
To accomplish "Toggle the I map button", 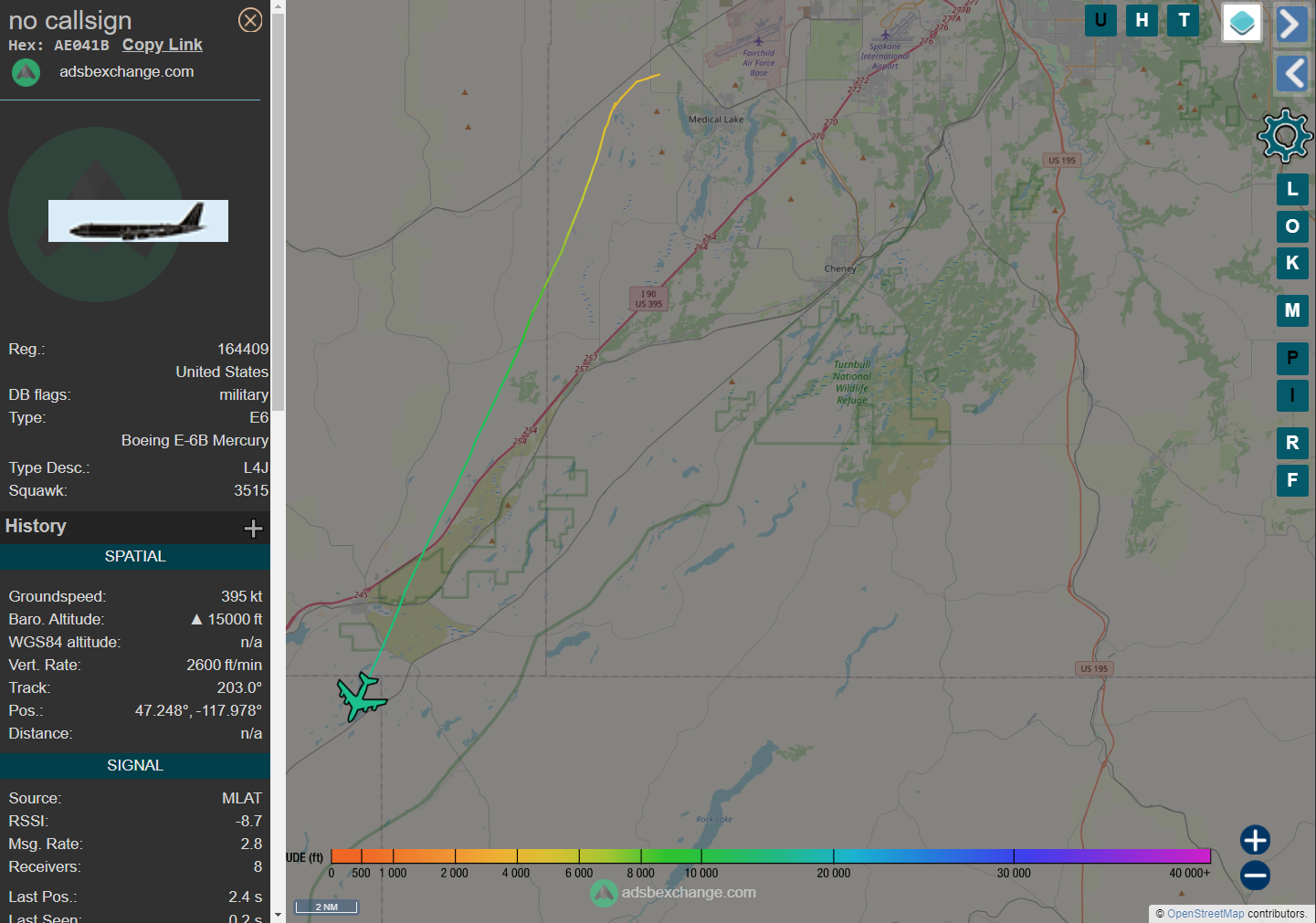I will [x=1292, y=395].
